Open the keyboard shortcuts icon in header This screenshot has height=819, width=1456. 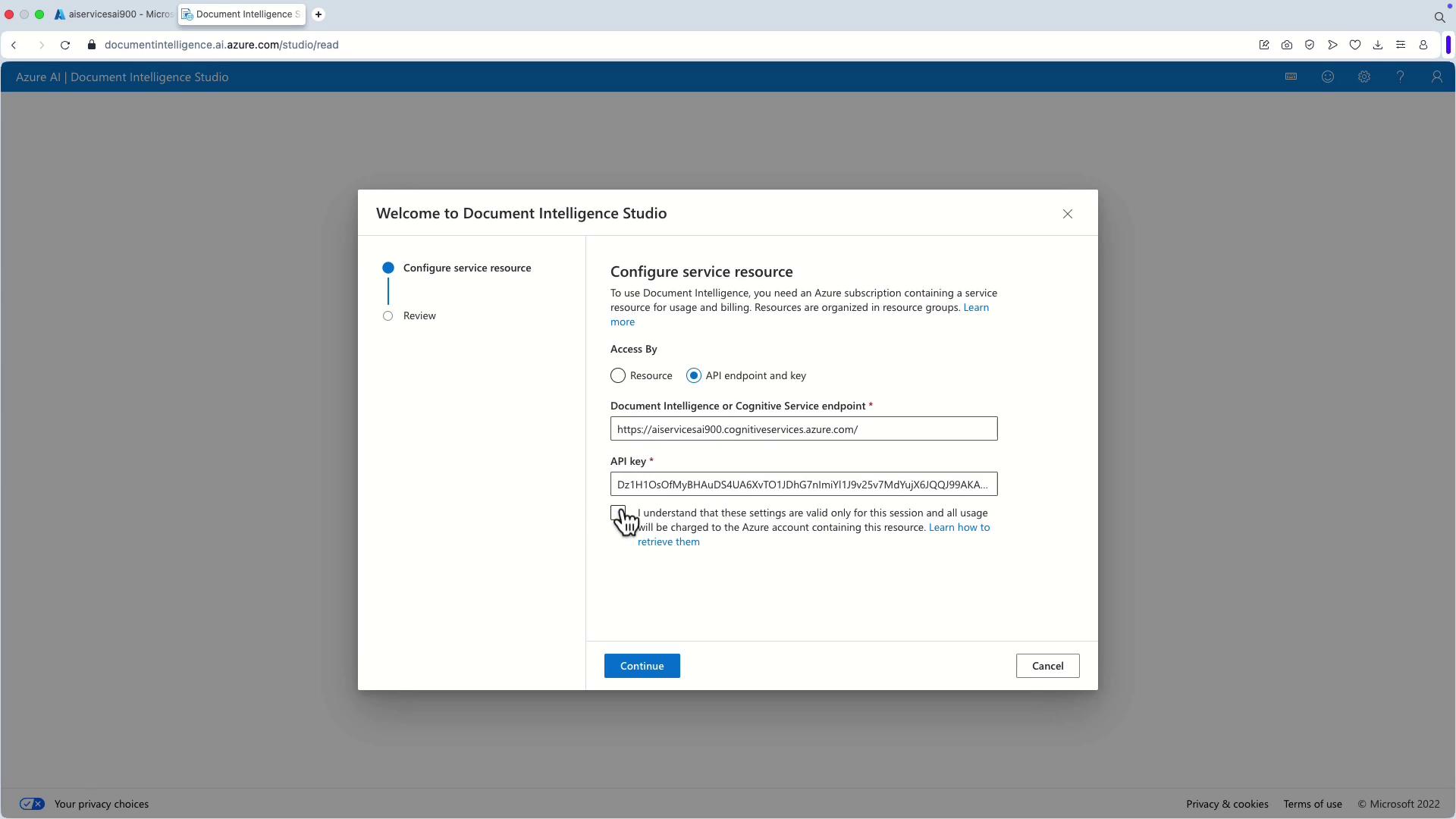[1291, 77]
